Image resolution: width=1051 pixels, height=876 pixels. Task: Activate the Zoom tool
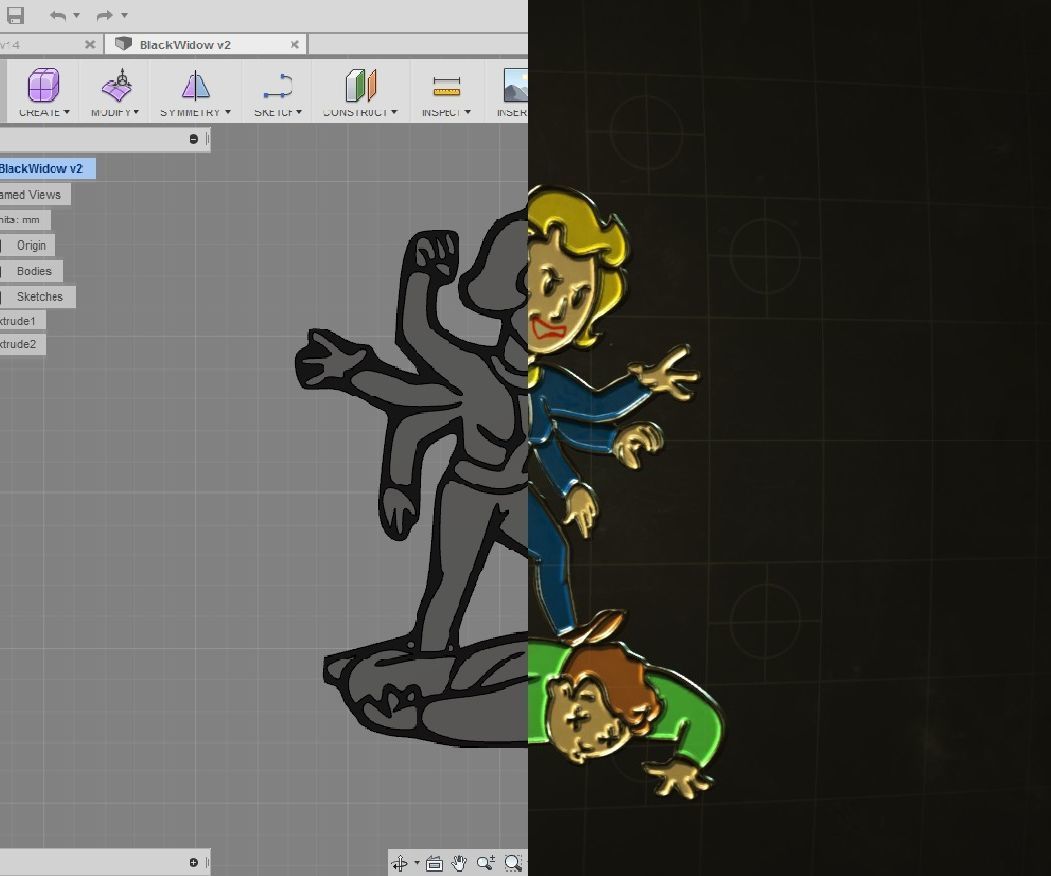(484, 861)
